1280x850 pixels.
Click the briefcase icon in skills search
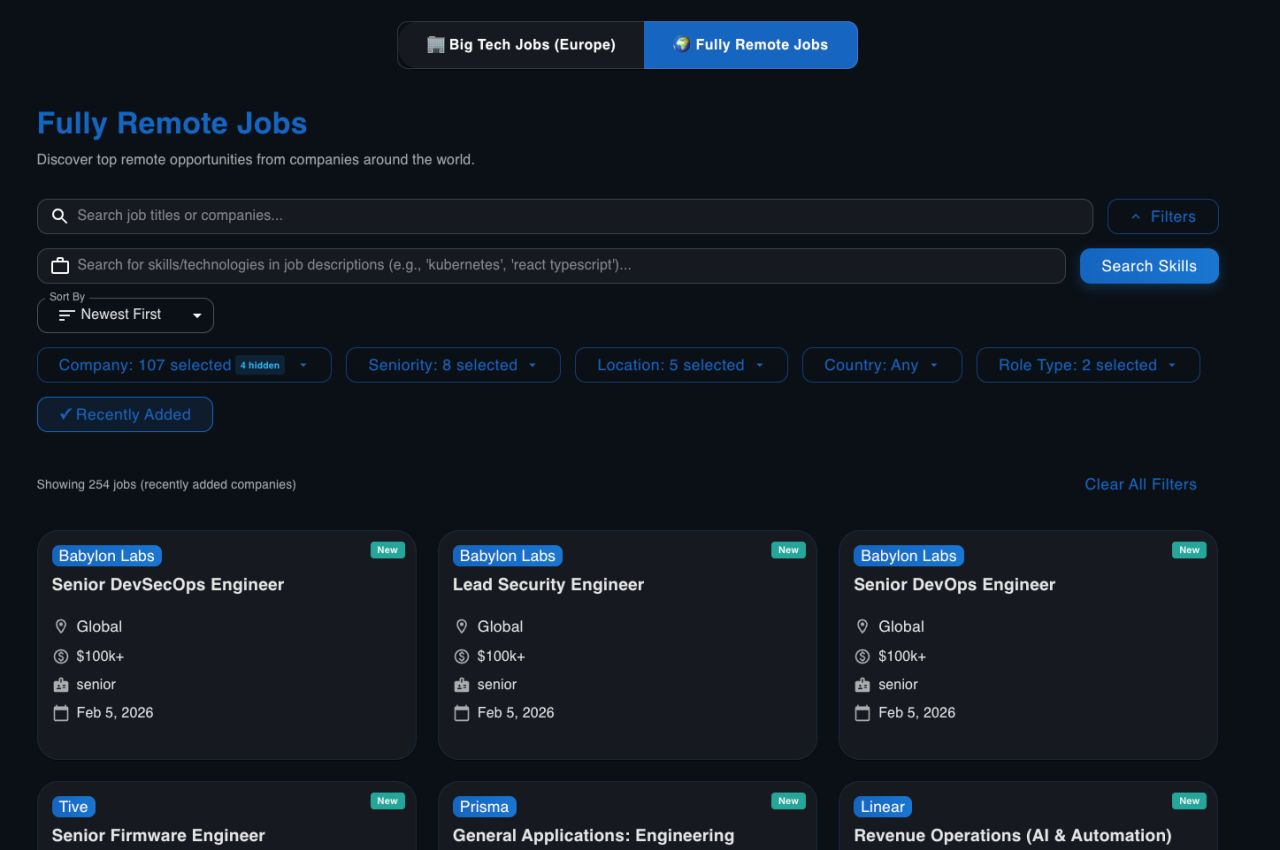pyautogui.click(x=60, y=265)
